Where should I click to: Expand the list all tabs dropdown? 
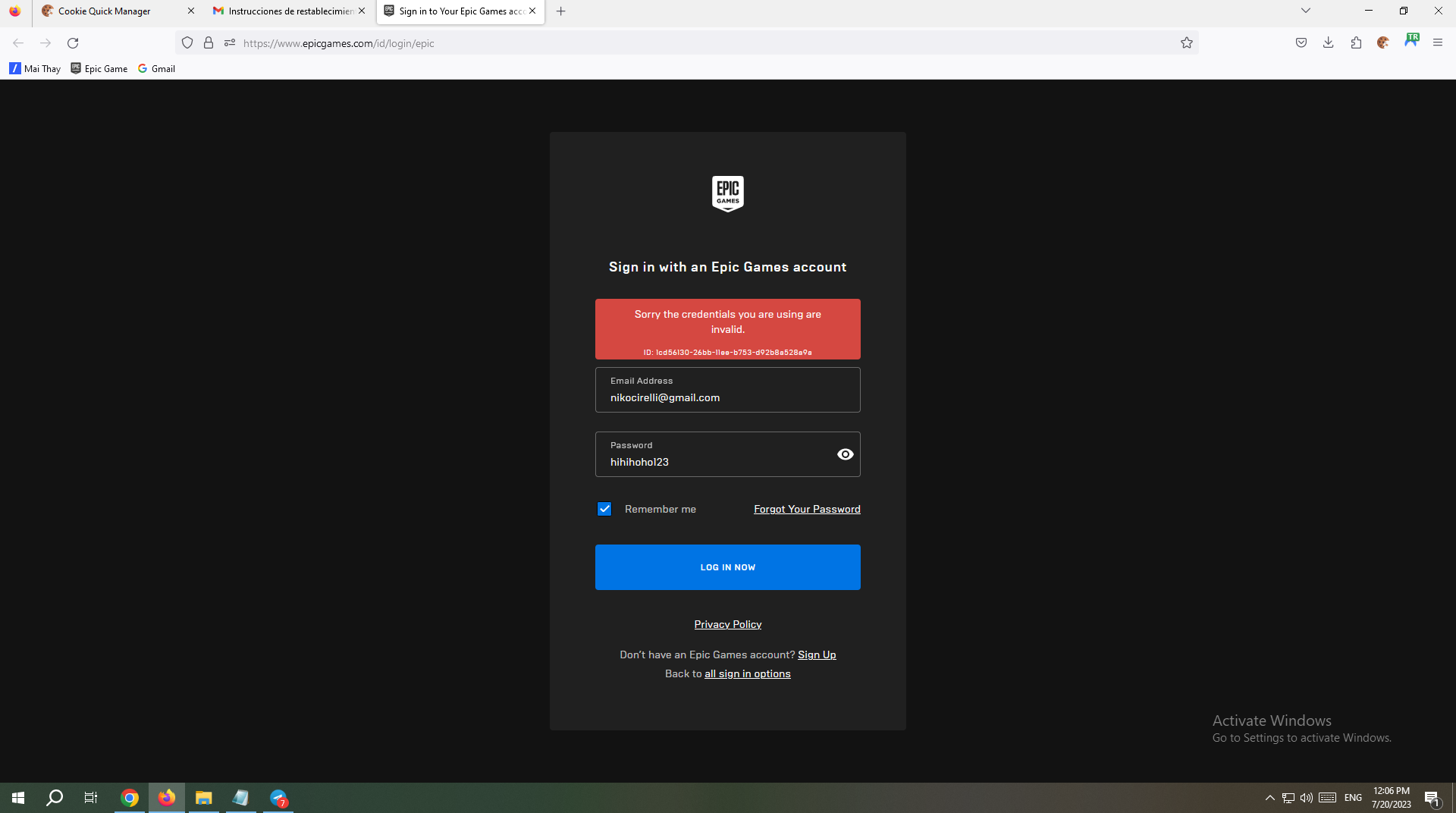point(1306,11)
